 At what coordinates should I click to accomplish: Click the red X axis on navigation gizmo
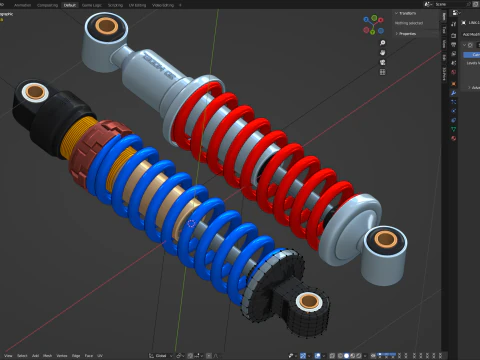coord(381,20)
